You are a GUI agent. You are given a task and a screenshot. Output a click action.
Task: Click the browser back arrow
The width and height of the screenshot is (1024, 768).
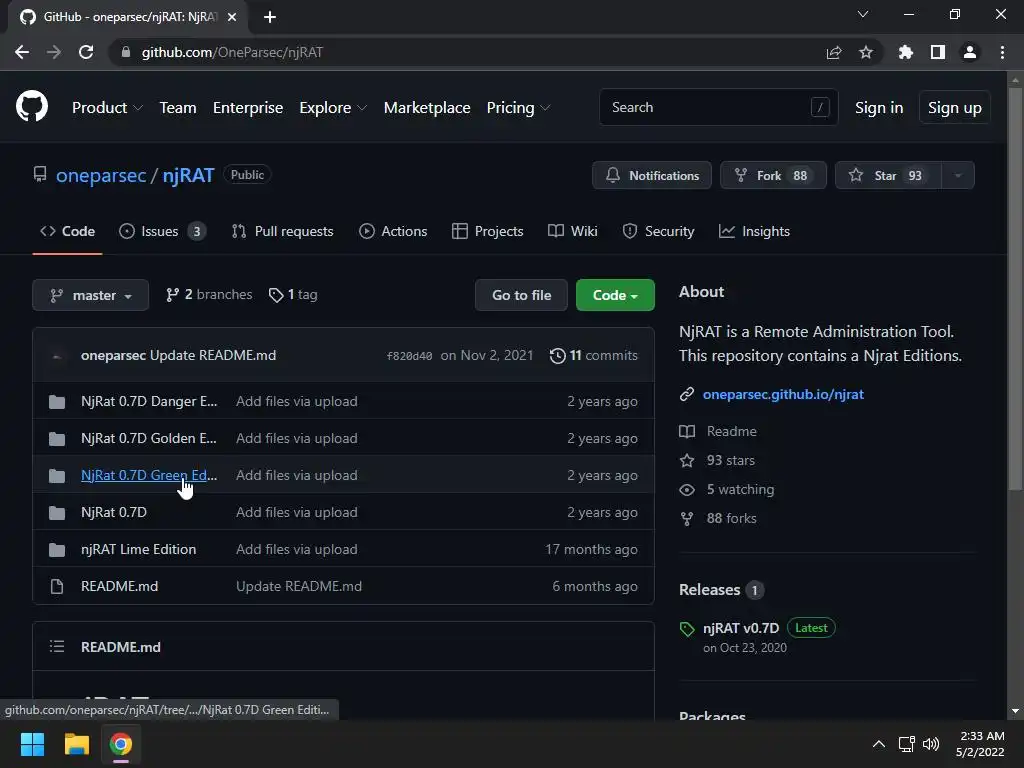pos(22,52)
